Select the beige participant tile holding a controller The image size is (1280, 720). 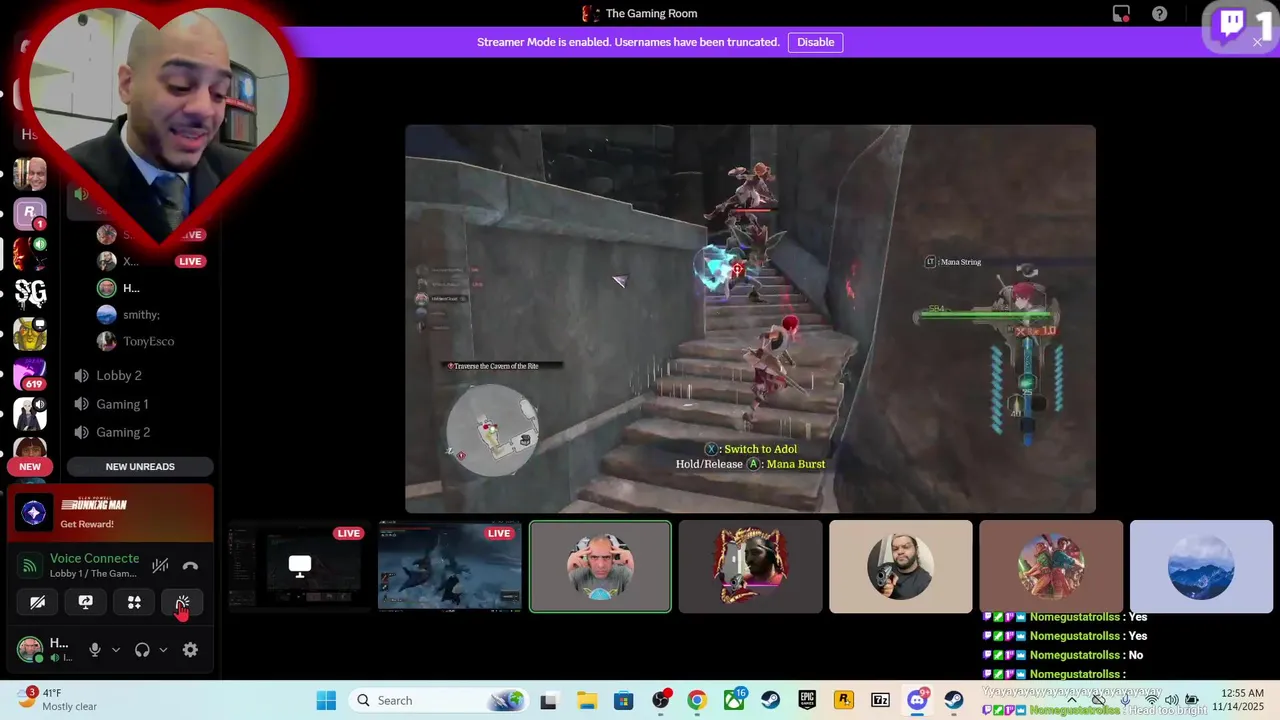(x=900, y=566)
